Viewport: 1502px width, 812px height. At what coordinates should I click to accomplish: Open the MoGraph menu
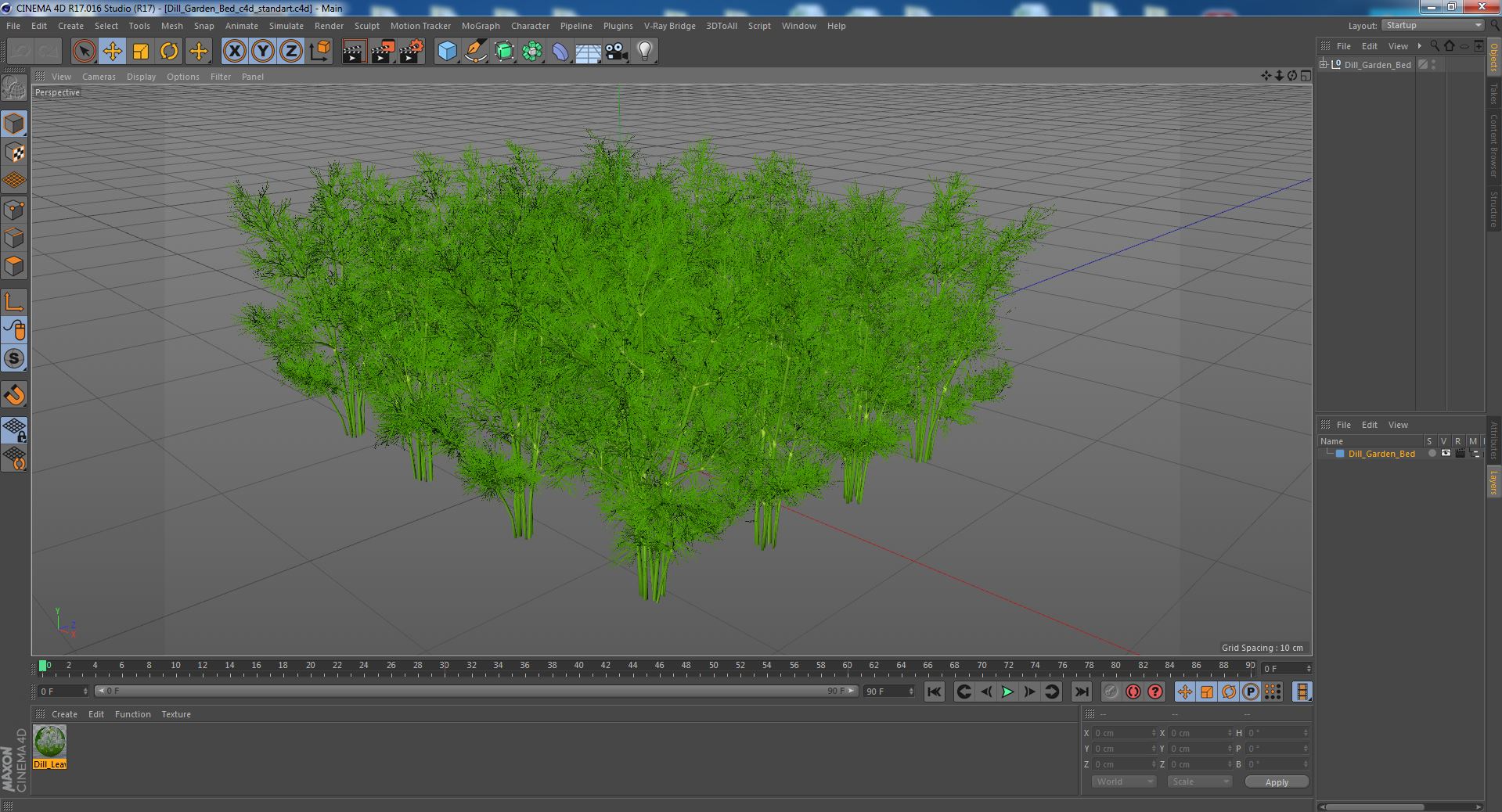pos(481,26)
